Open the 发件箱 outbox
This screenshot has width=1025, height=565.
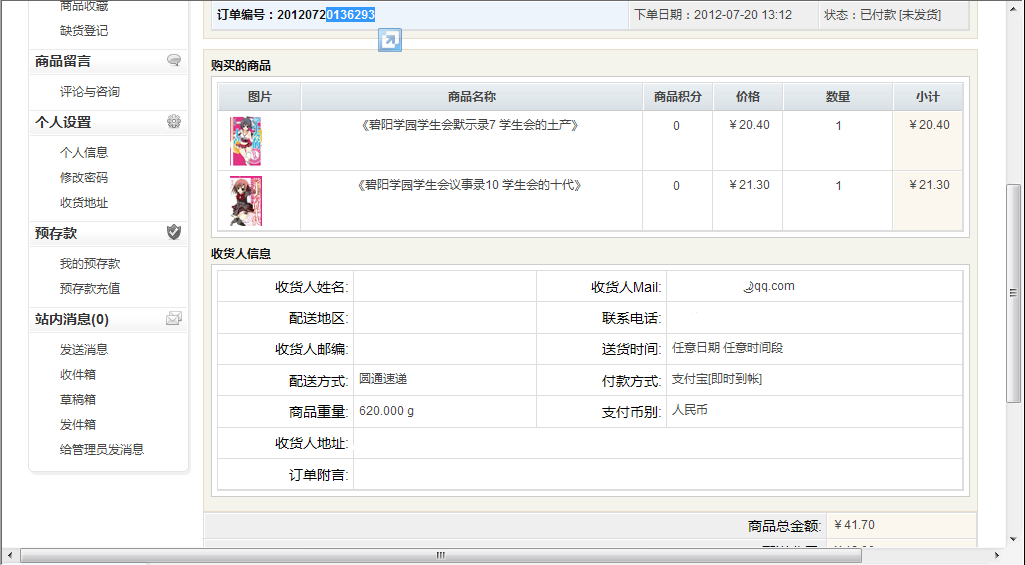pos(78,424)
